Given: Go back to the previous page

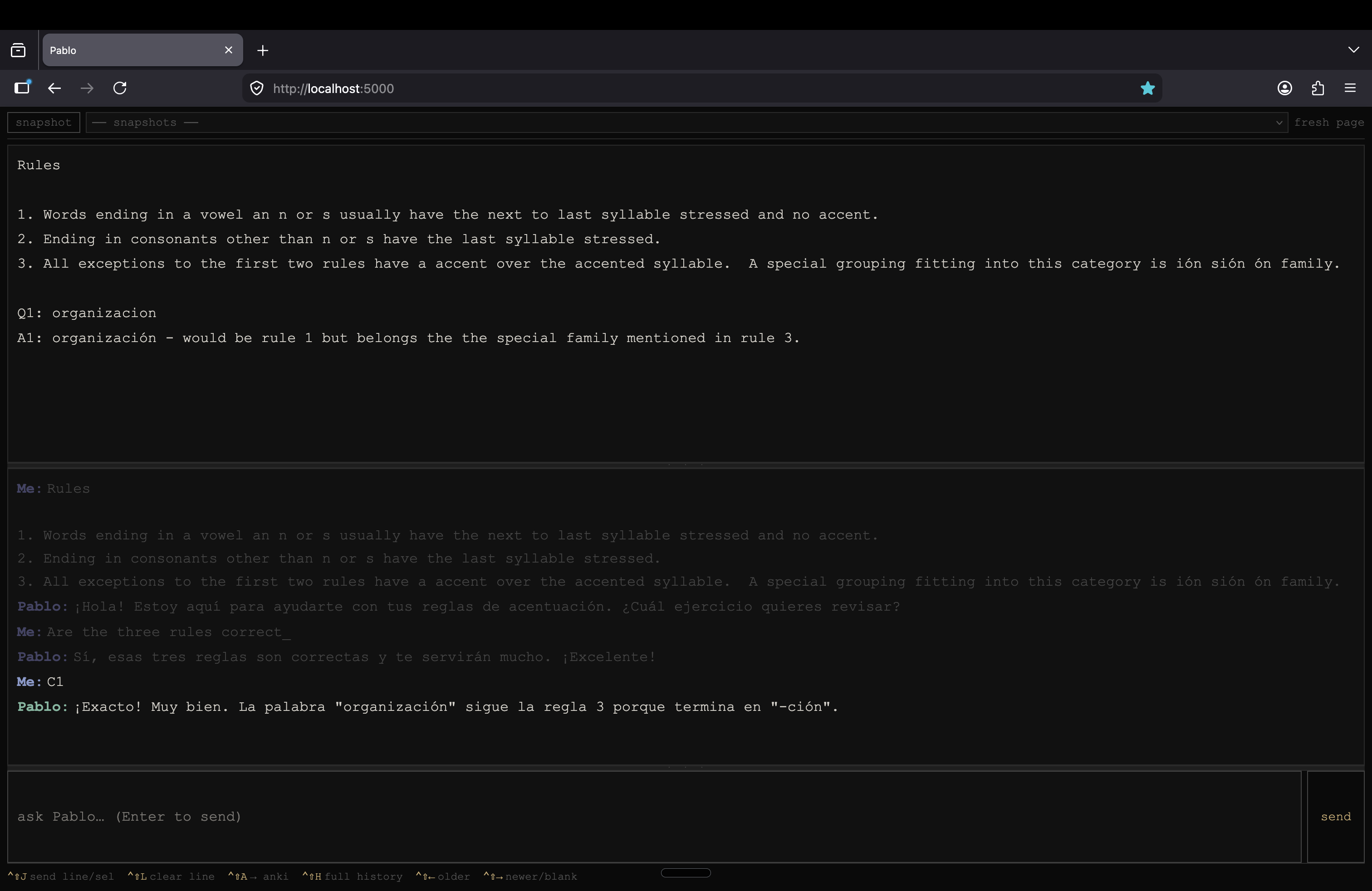Looking at the screenshot, I should [54, 88].
